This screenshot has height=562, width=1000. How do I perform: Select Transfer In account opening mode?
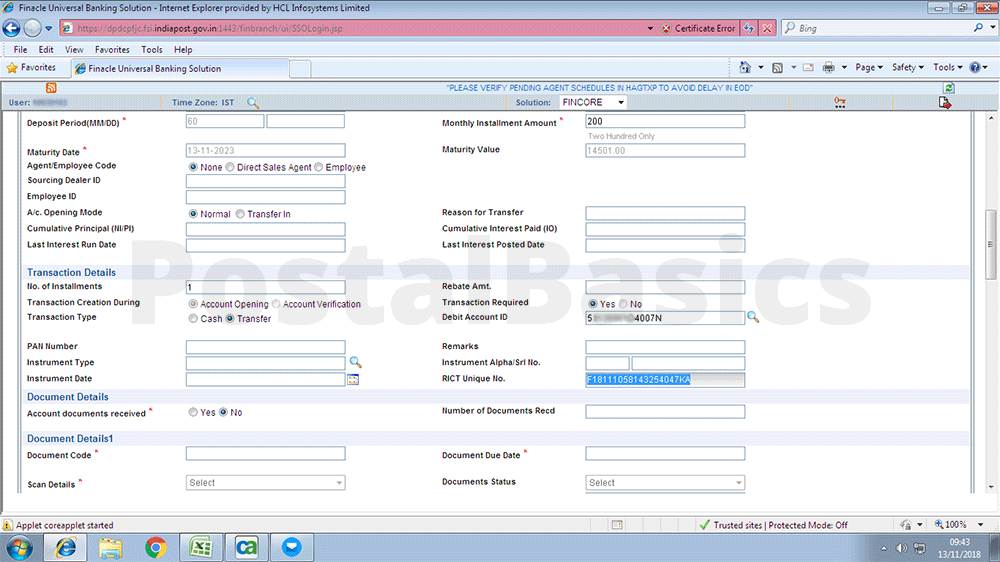(240, 214)
